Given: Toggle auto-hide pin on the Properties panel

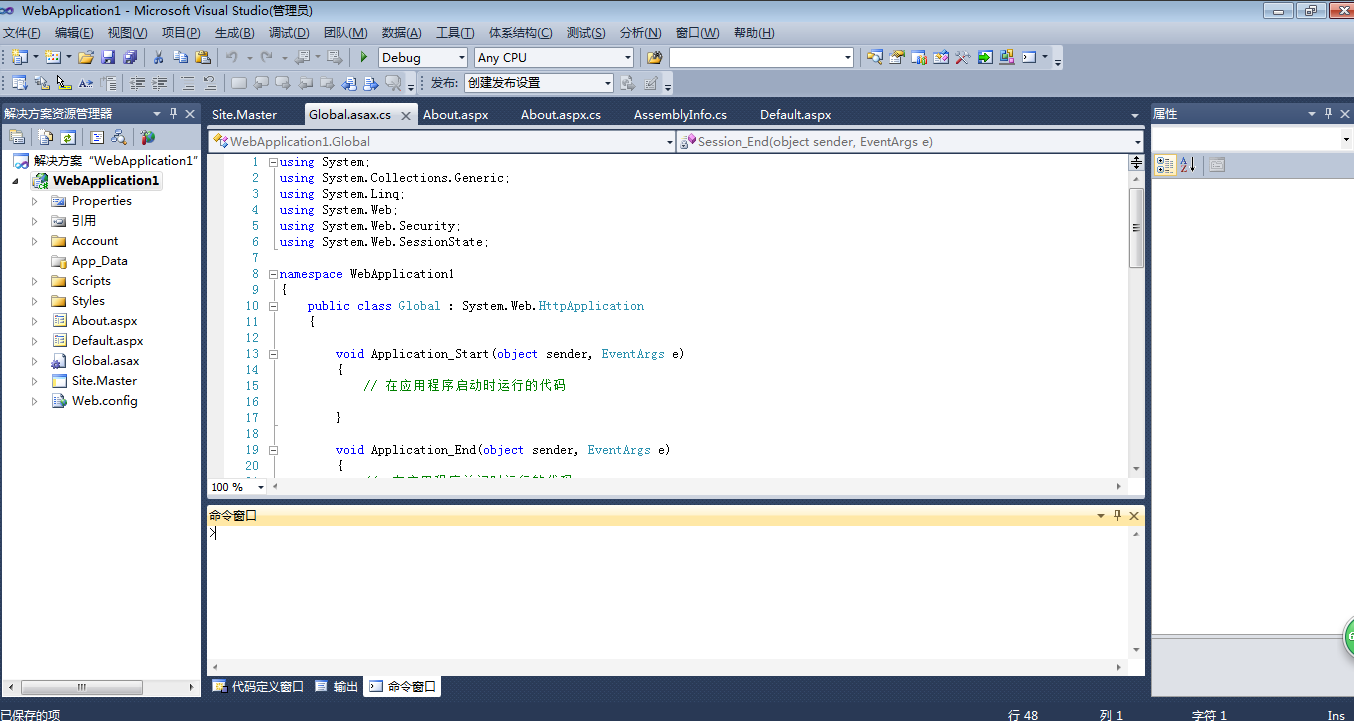Looking at the screenshot, I should [1329, 113].
